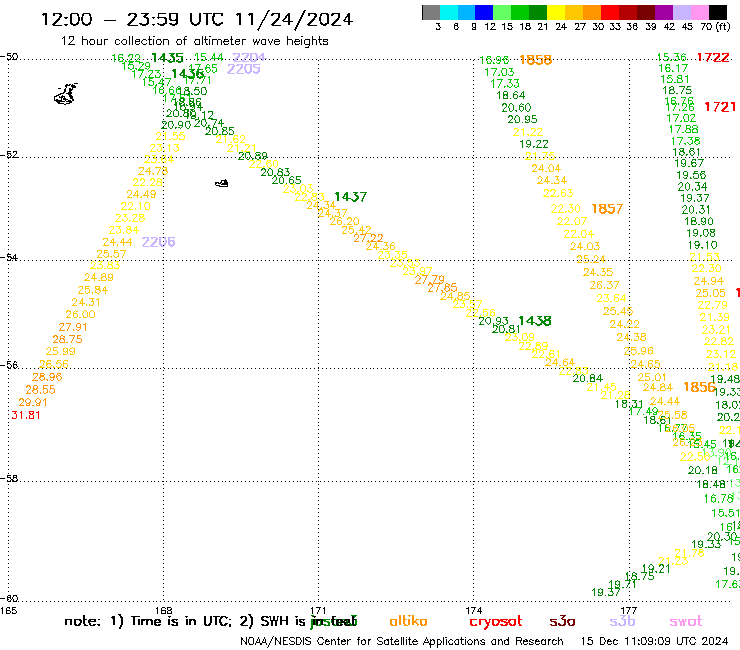Select the 28.75 wave height reading
Image resolution: width=740 pixels, height=650 pixels.
[x=67, y=339]
